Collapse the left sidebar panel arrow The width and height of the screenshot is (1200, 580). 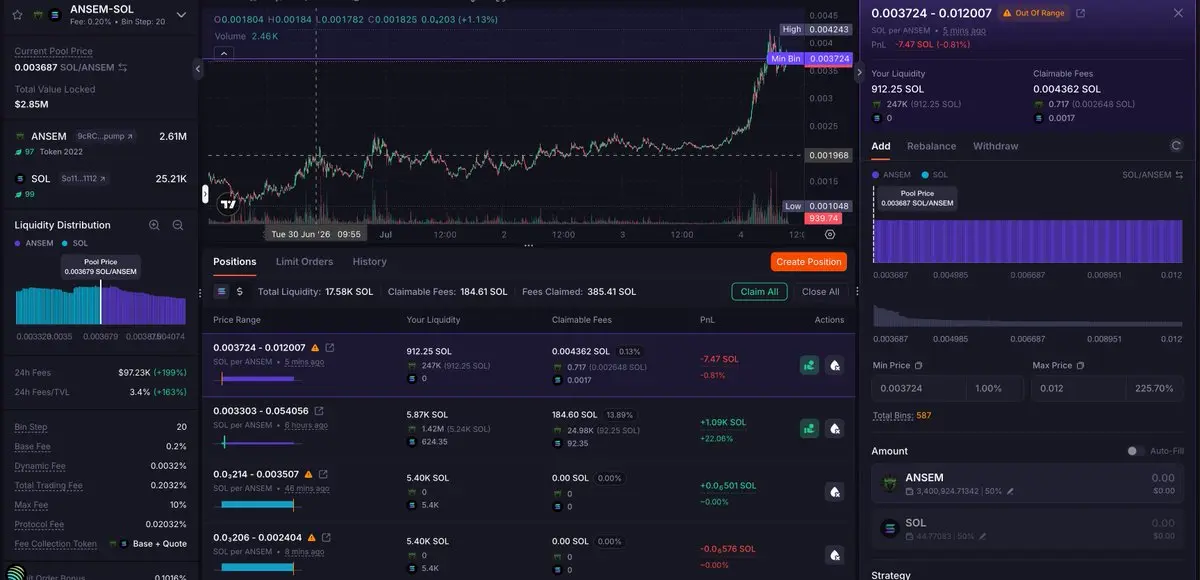point(198,69)
